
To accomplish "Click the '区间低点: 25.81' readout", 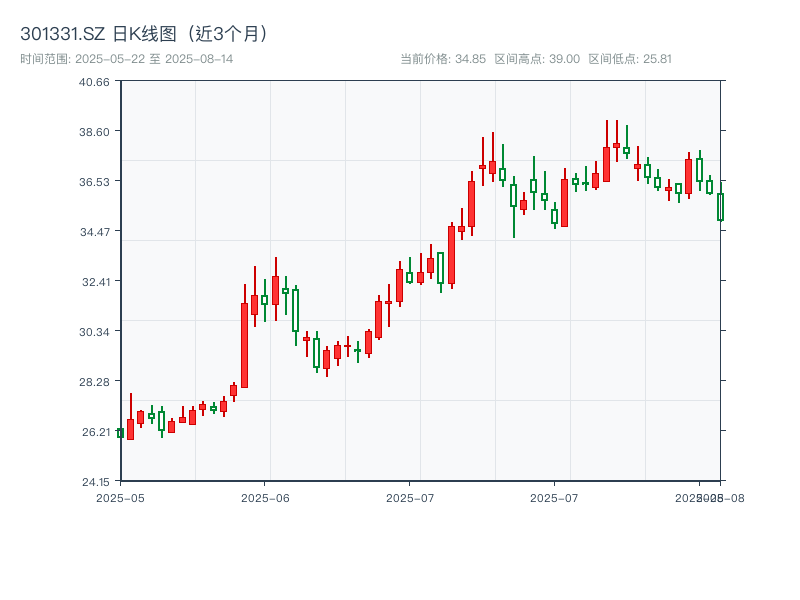I will [630, 59].
